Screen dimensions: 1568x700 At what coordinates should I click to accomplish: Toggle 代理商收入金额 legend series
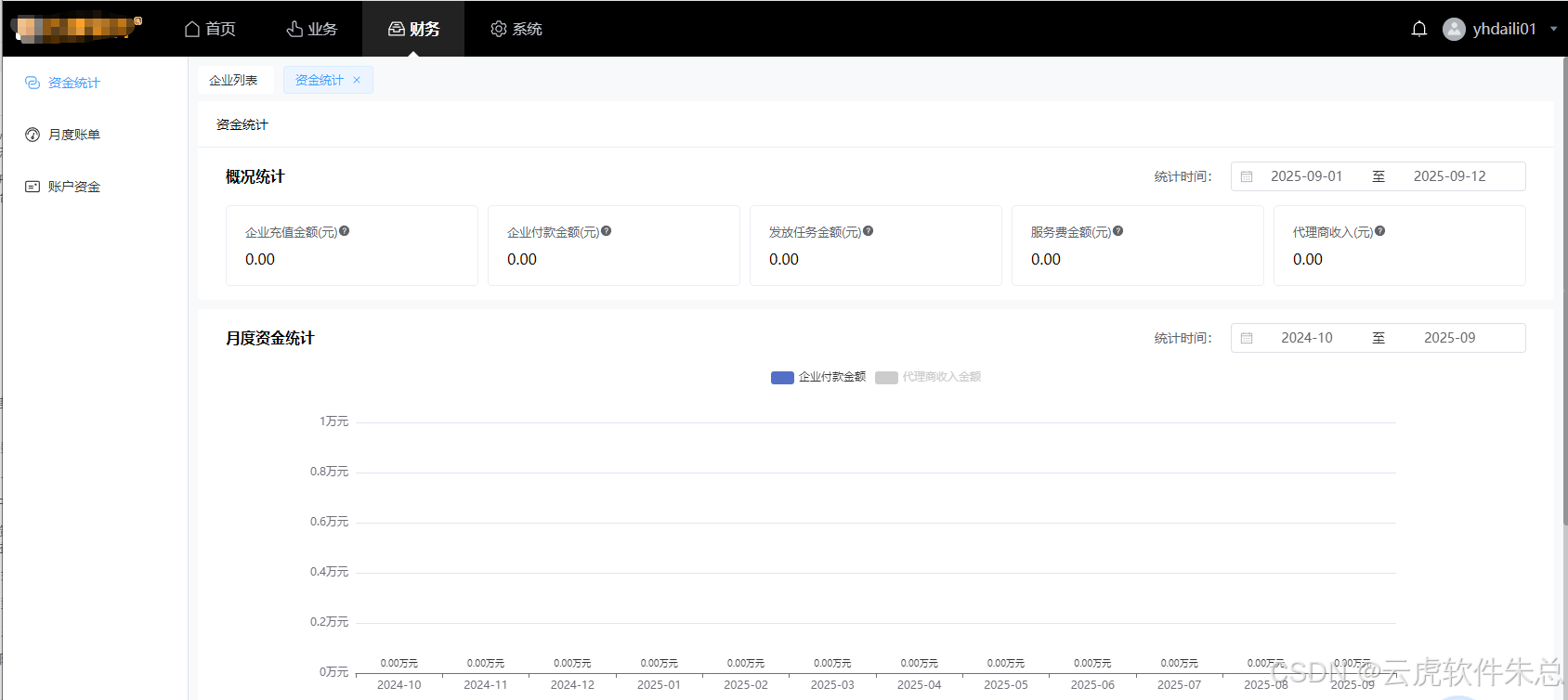[928, 377]
